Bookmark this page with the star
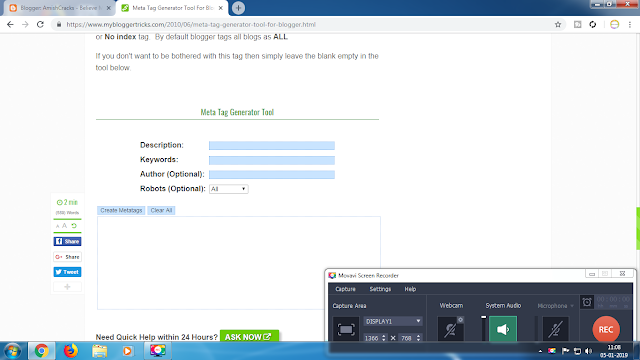 coord(558,24)
